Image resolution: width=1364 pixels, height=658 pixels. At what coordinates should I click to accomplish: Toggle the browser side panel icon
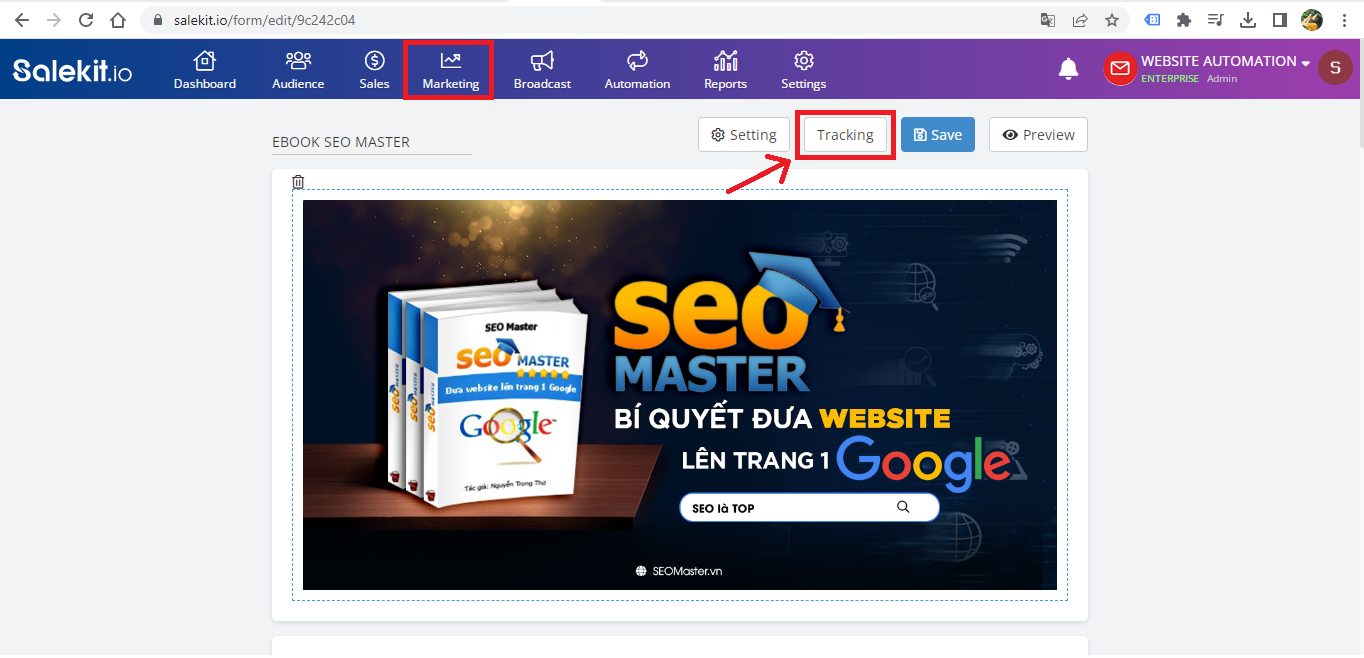click(1279, 20)
